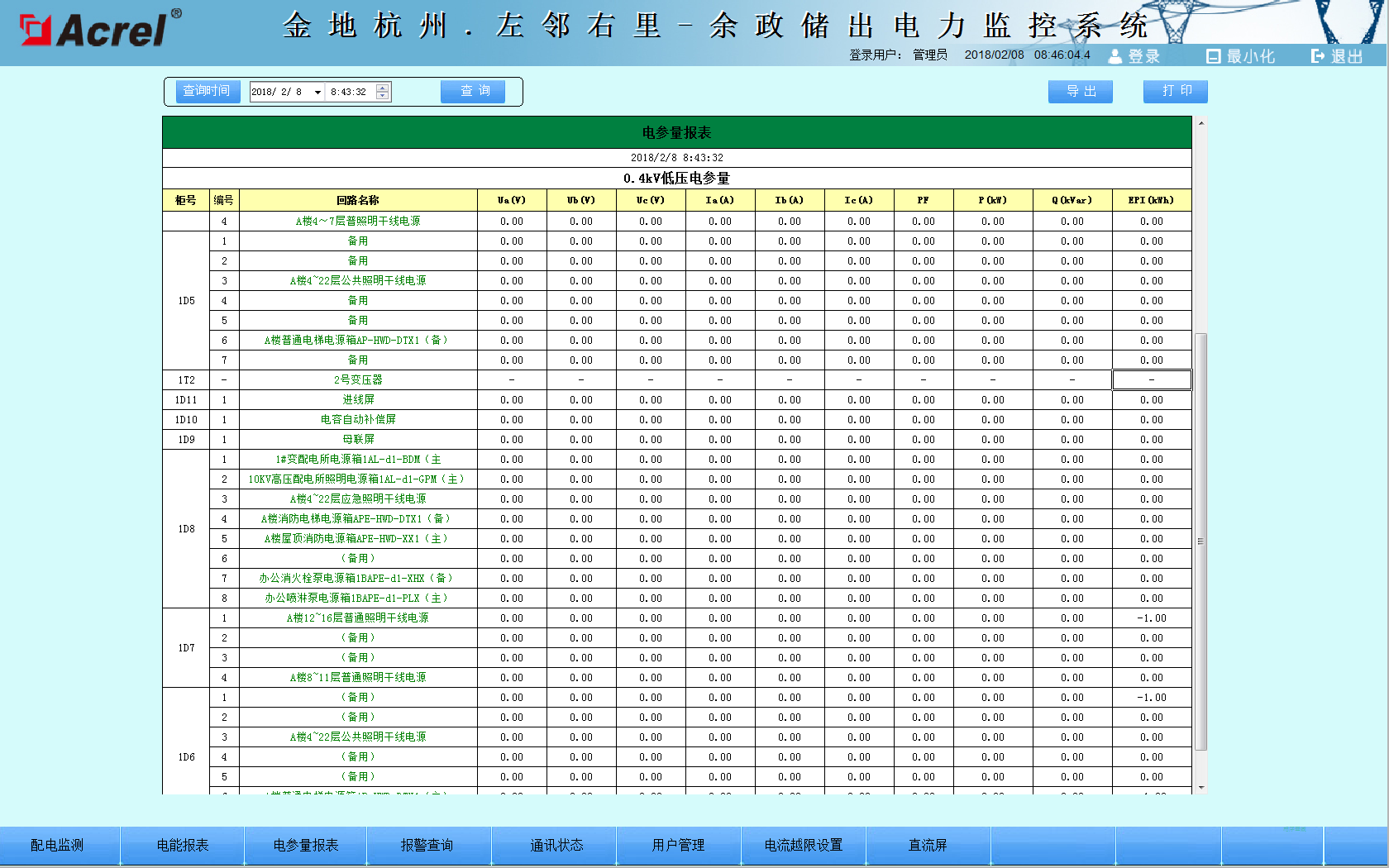This screenshot has height=868, width=1389.
Task: Open the 电流越限设置 tab
Action: pos(803,845)
